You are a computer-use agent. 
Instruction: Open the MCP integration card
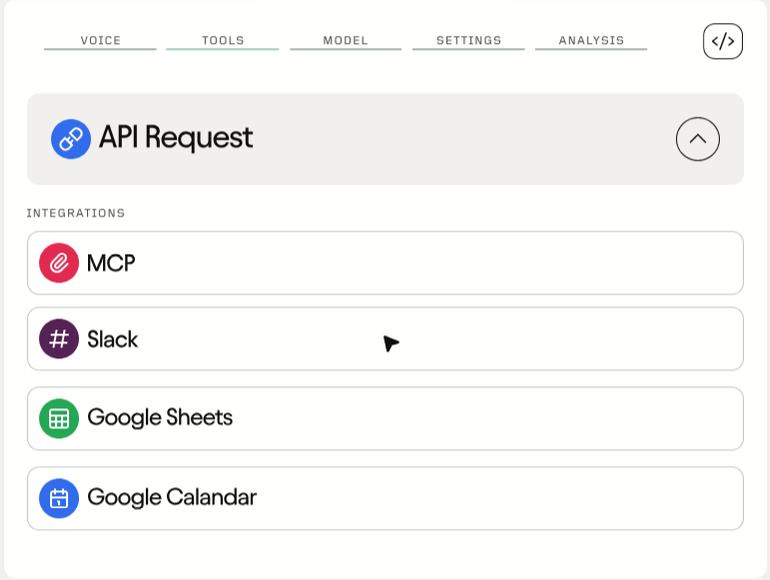(x=385, y=263)
